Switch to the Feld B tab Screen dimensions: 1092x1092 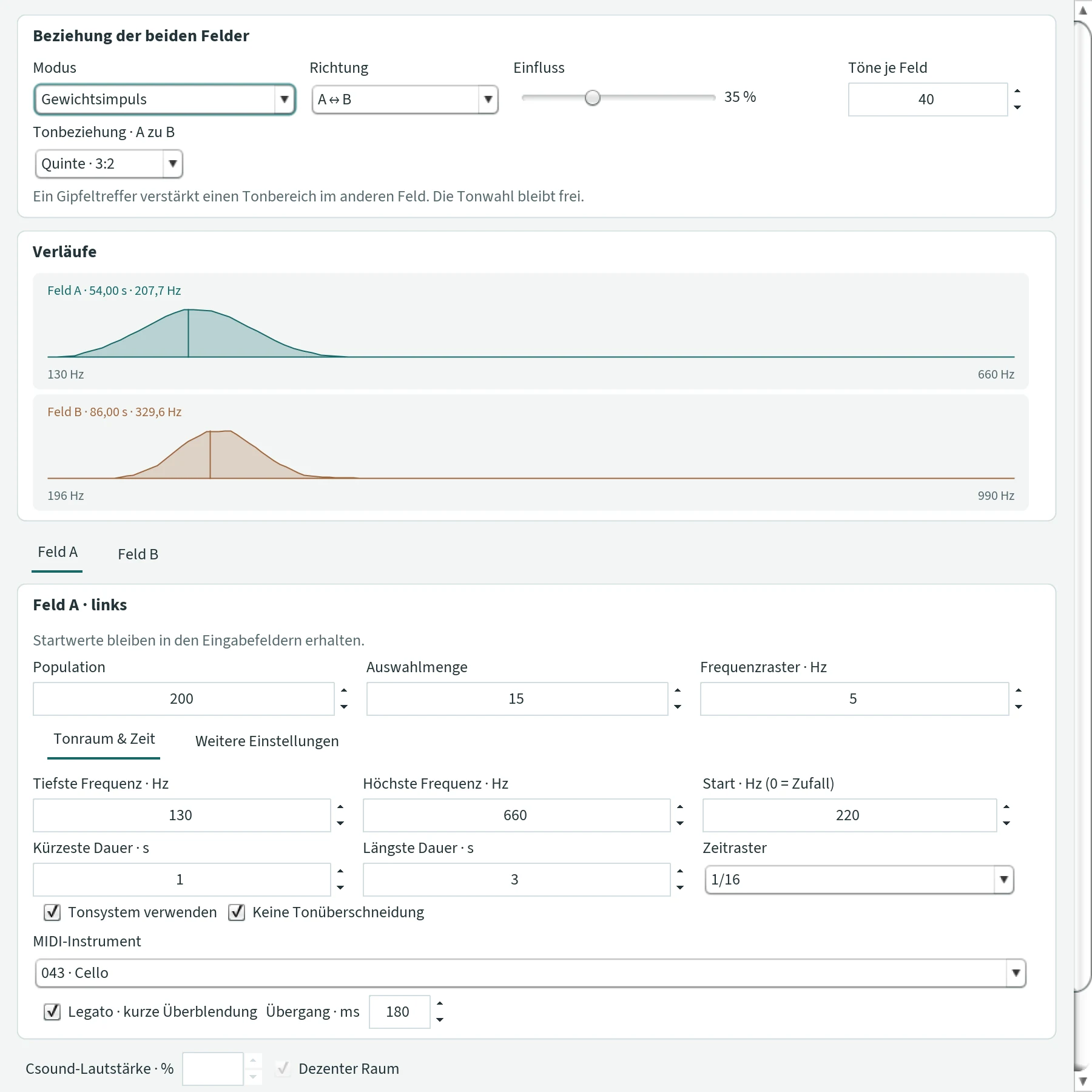tap(138, 554)
